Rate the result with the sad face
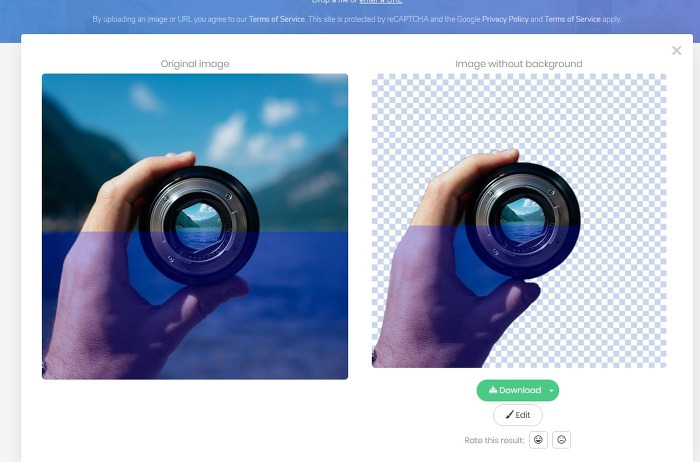The width and height of the screenshot is (700, 462). click(561, 440)
